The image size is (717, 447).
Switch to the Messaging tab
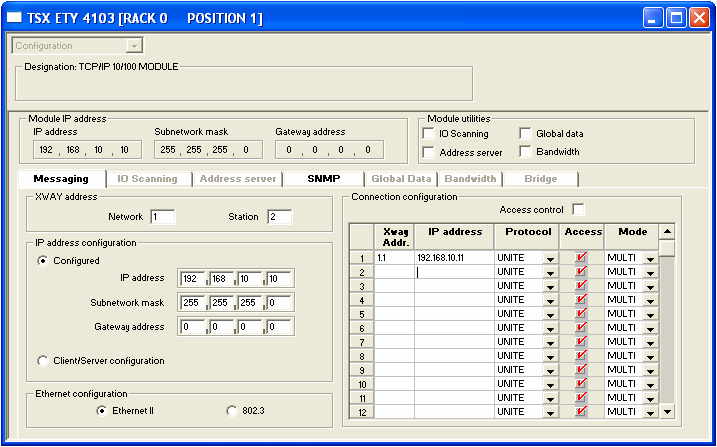(61, 179)
